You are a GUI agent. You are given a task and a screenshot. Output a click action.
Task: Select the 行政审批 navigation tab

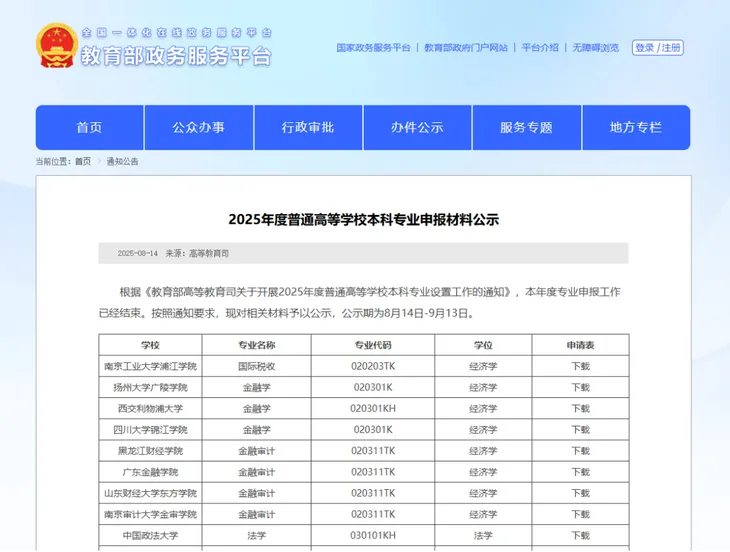click(308, 127)
